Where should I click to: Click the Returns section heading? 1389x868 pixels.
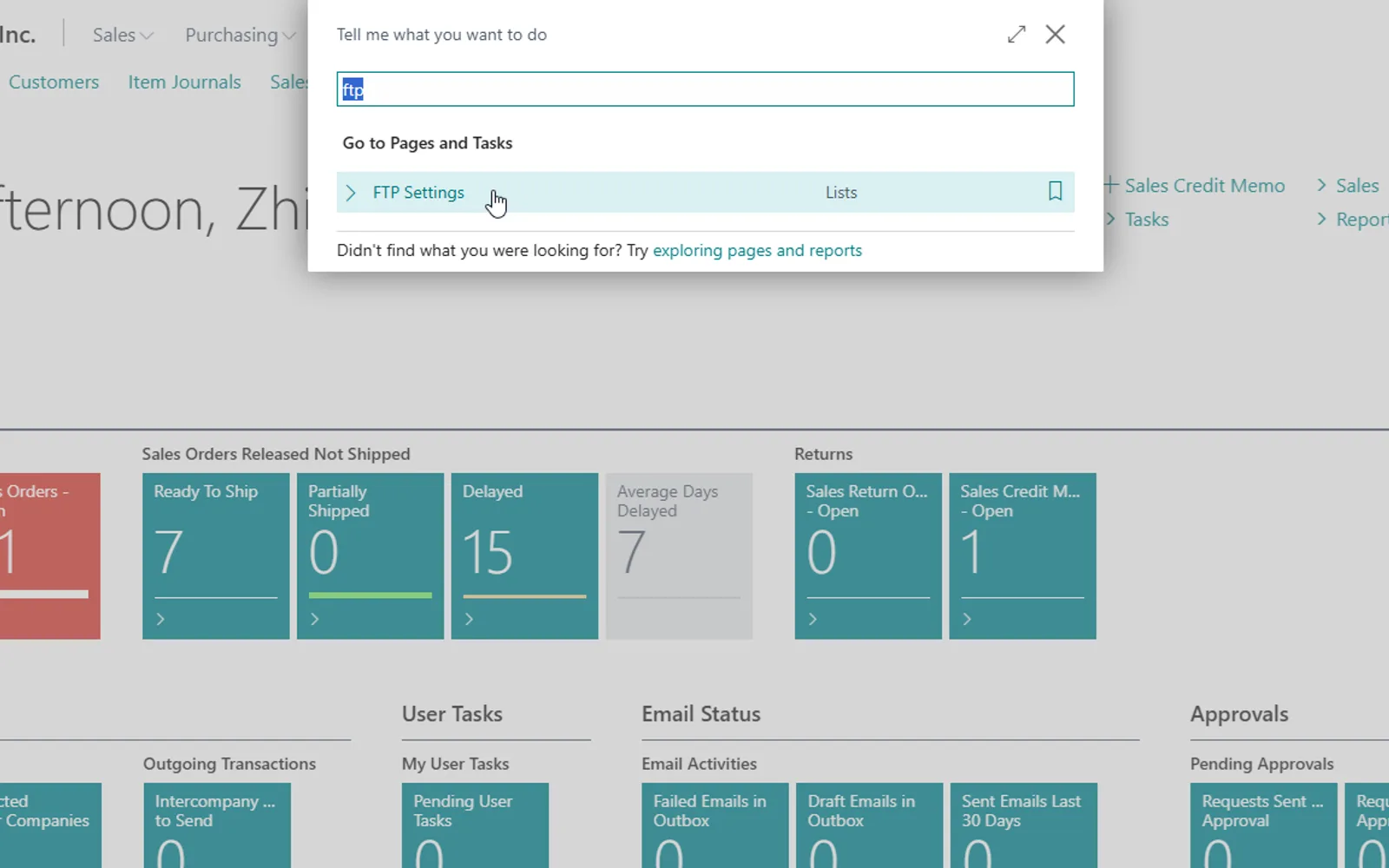823,454
